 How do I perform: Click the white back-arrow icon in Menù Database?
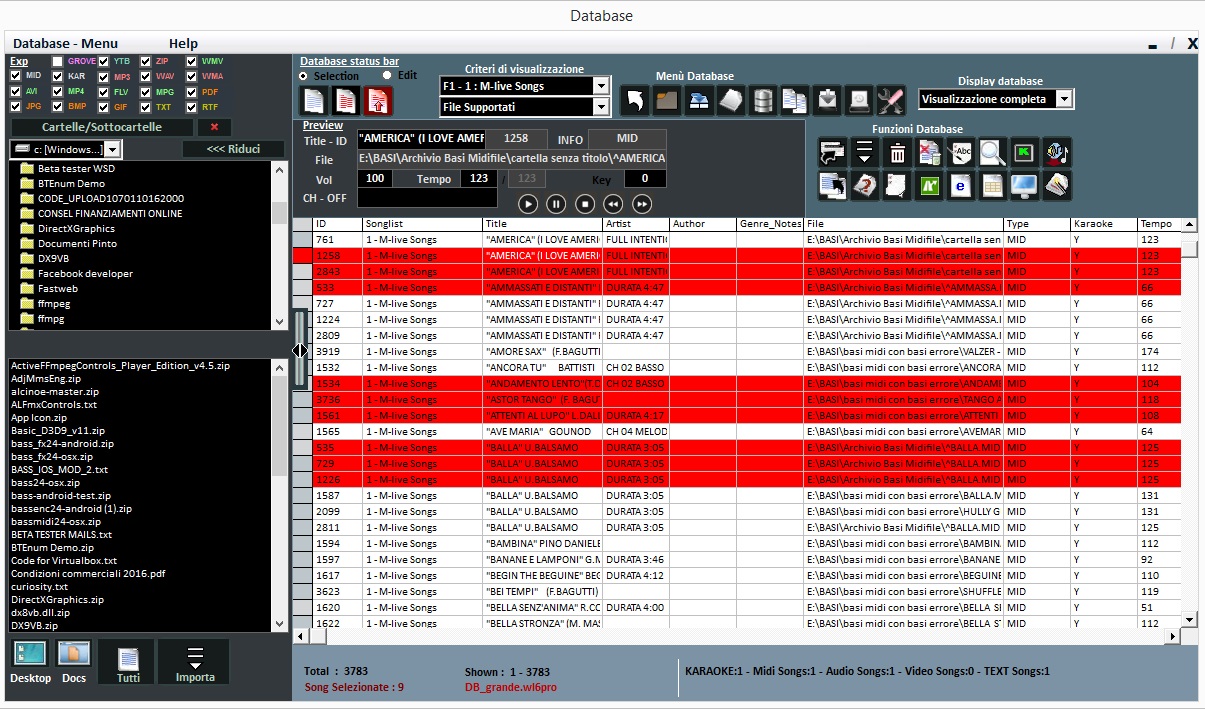pos(634,100)
